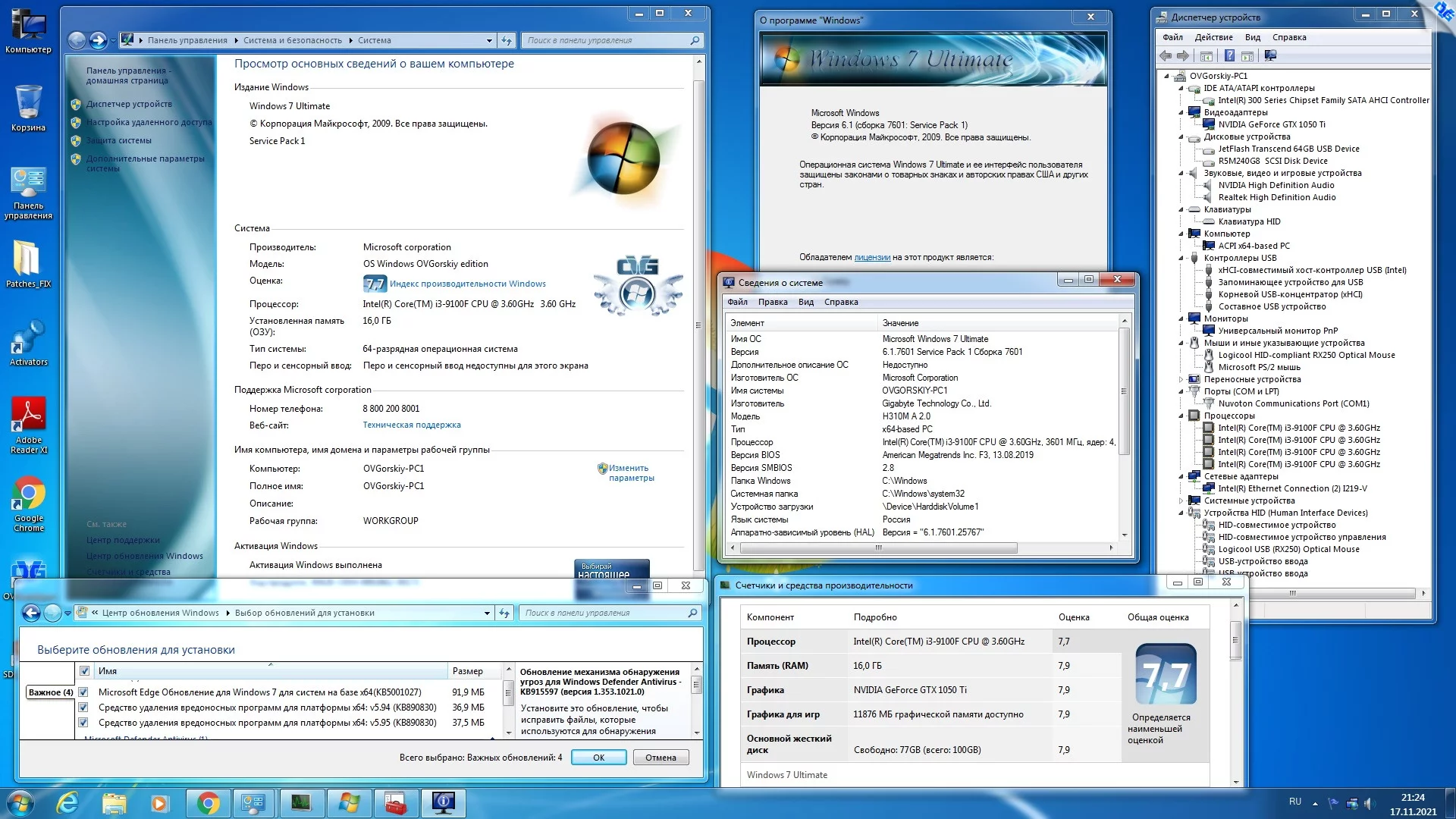
Task: Uncheck the malware removal tool v5.94 checkbox
Action: [x=83, y=707]
